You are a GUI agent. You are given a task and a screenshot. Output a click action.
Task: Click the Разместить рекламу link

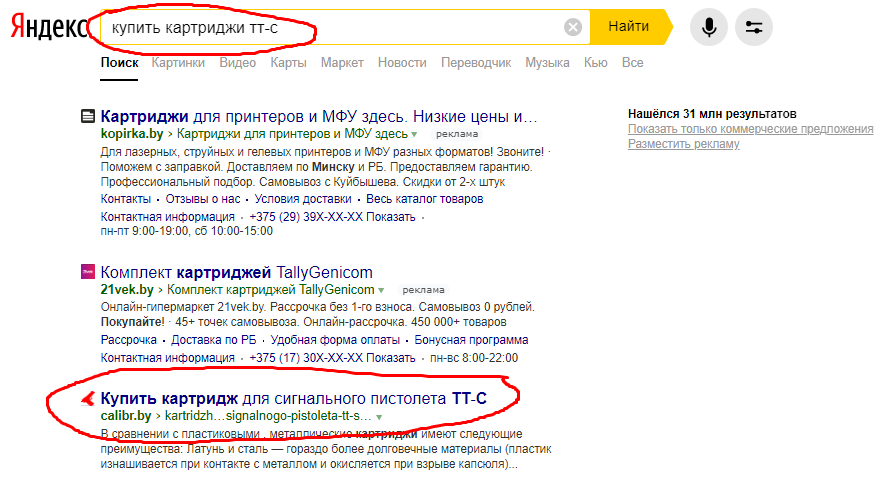point(683,144)
